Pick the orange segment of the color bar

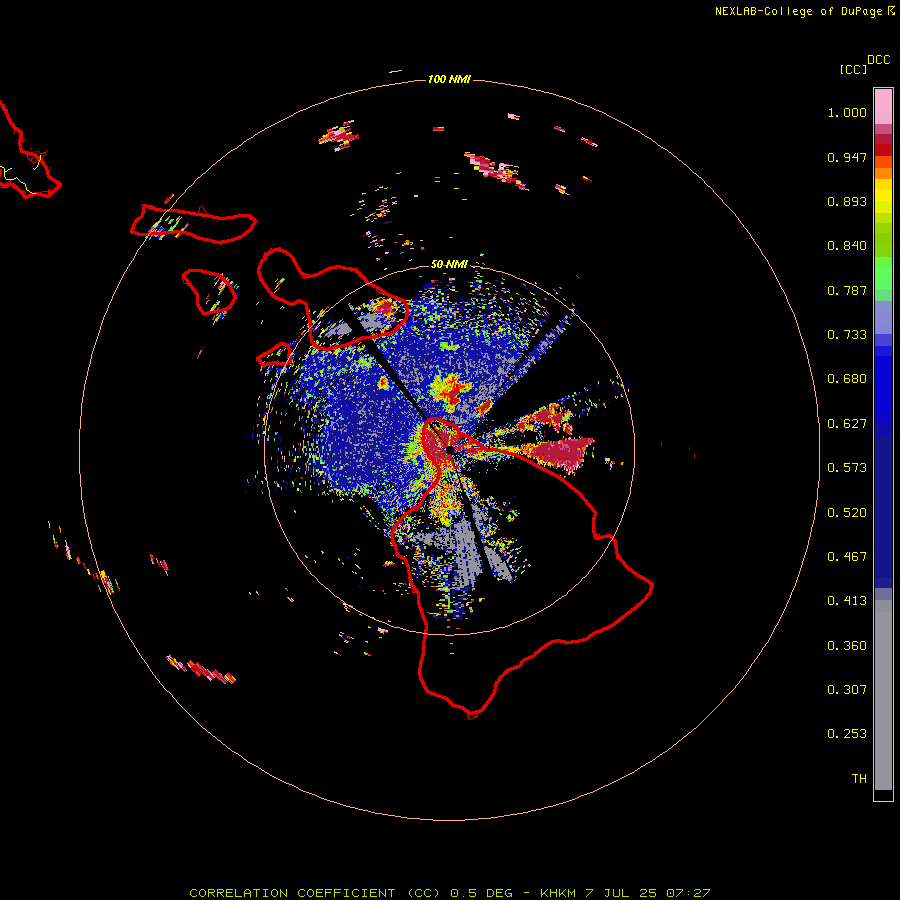[x=883, y=173]
